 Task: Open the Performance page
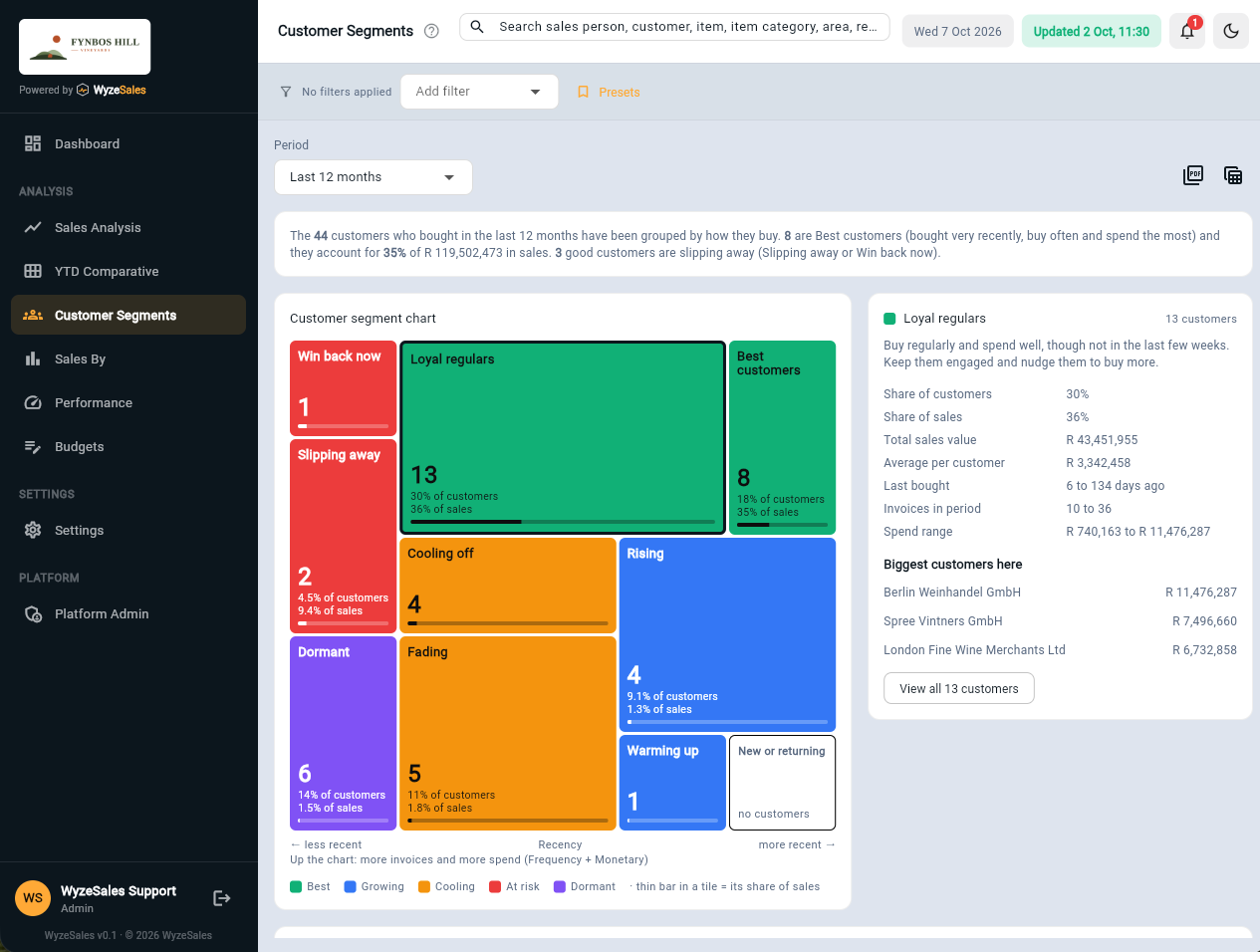[128, 402]
